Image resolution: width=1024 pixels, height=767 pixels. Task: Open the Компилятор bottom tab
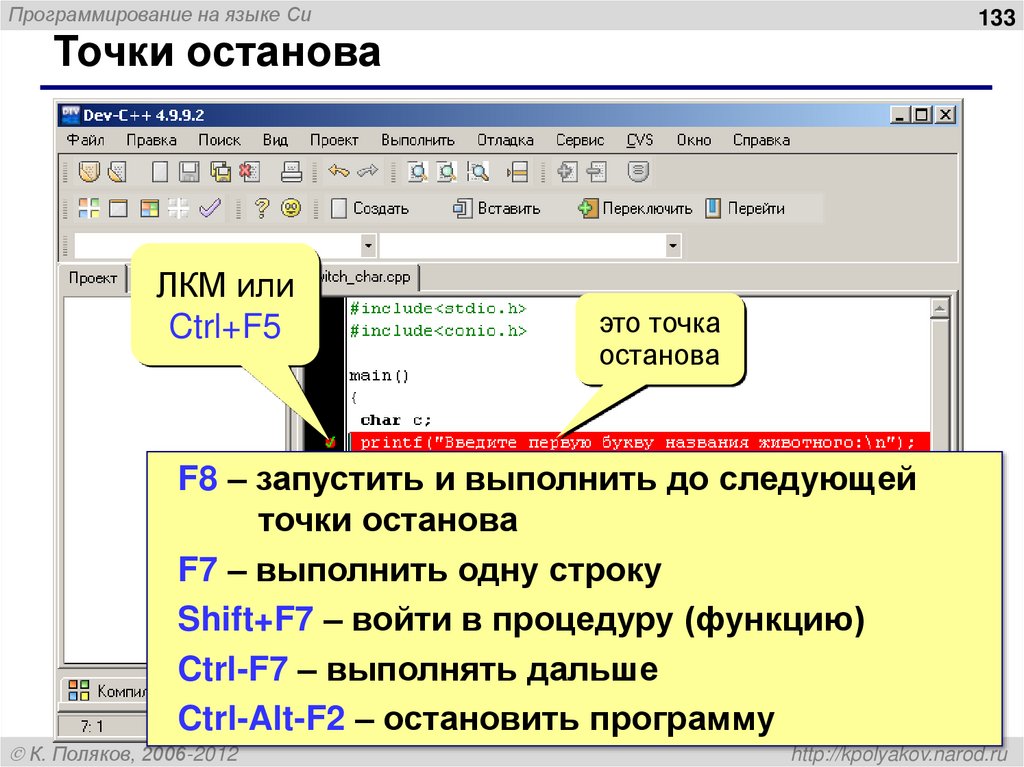click(106, 691)
